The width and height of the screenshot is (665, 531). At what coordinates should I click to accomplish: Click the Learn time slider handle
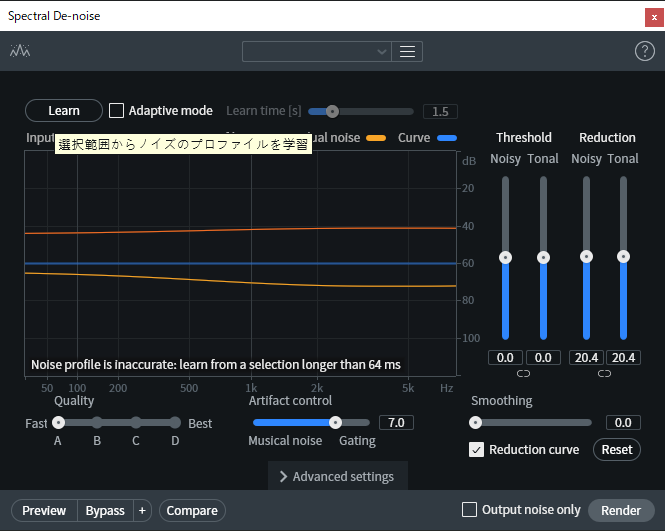point(332,112)
